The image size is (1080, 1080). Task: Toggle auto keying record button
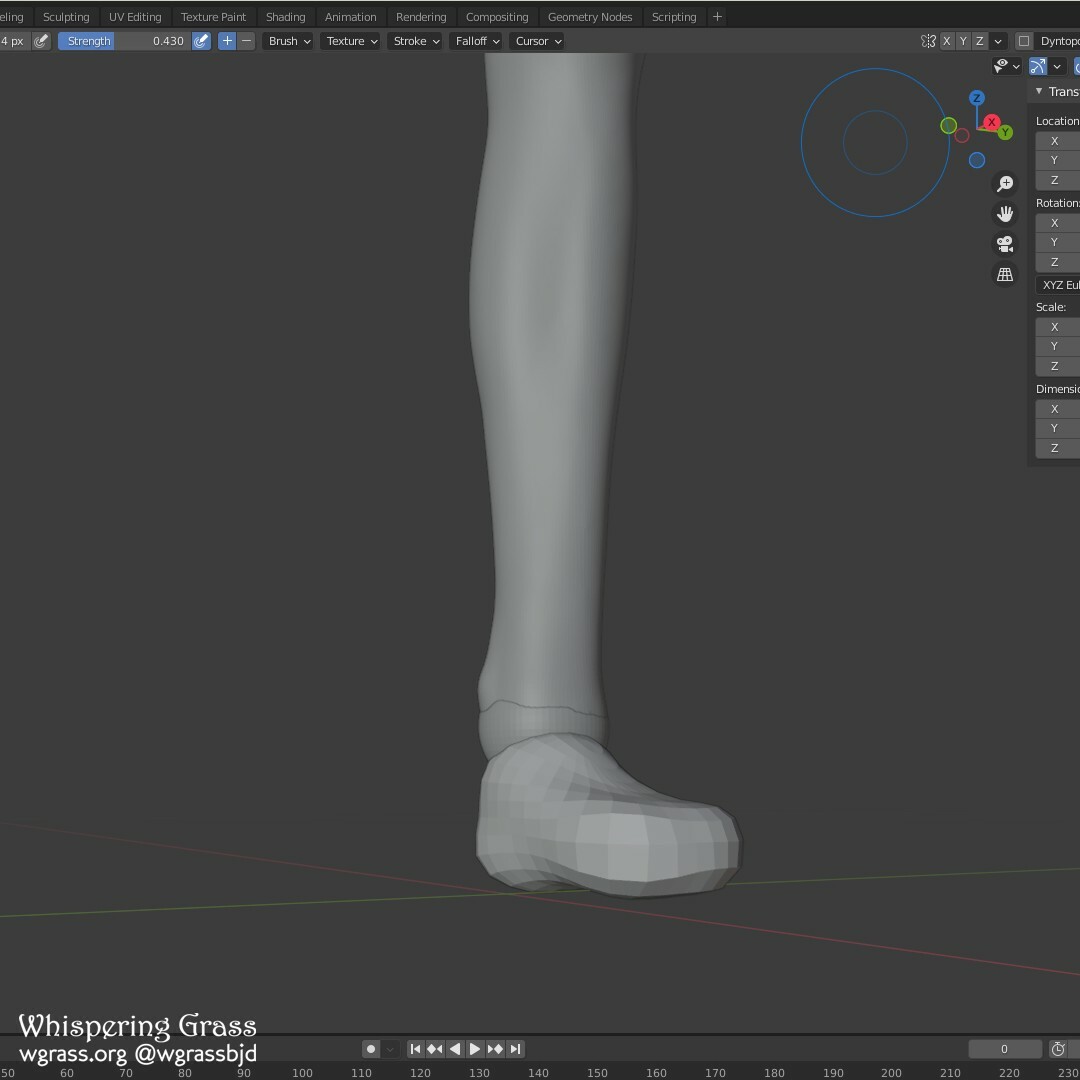point(371,1049)
